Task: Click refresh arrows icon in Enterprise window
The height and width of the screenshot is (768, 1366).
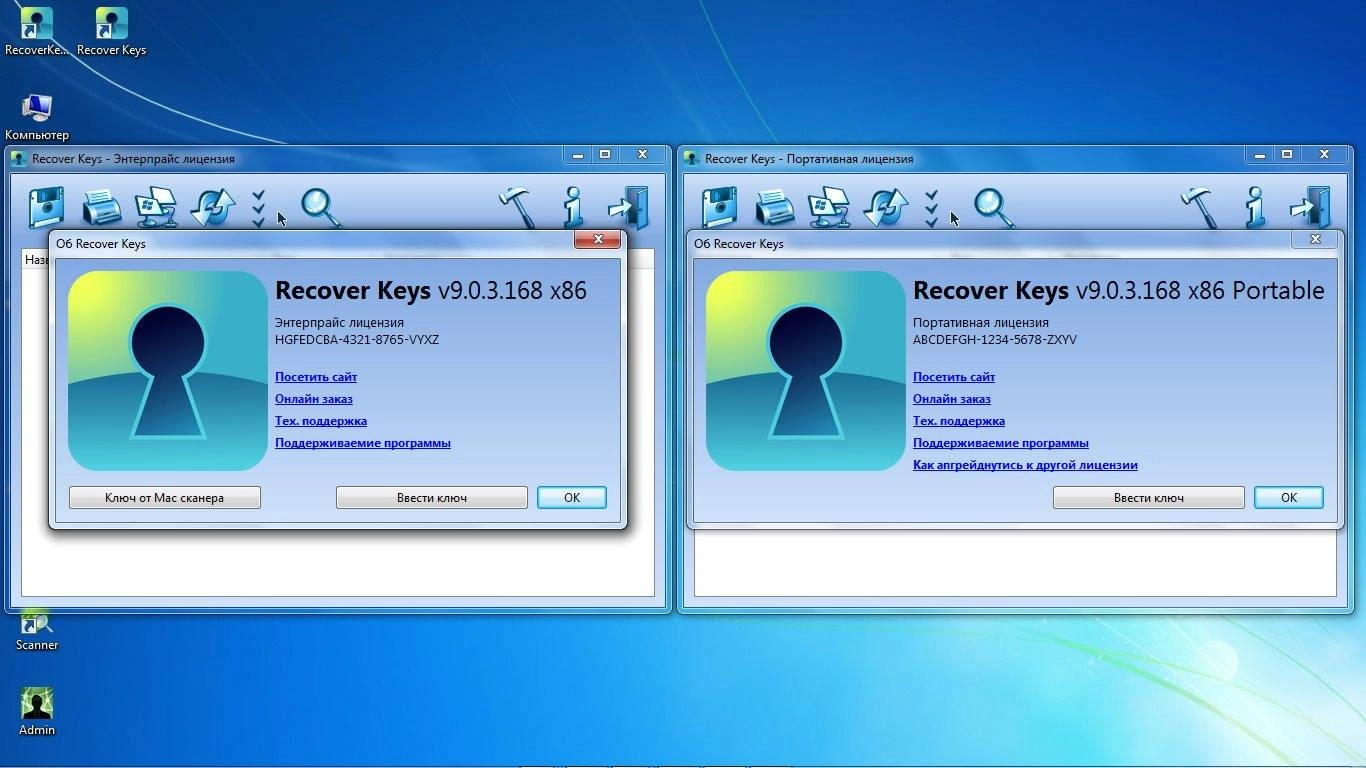Action: coord(212,208)
